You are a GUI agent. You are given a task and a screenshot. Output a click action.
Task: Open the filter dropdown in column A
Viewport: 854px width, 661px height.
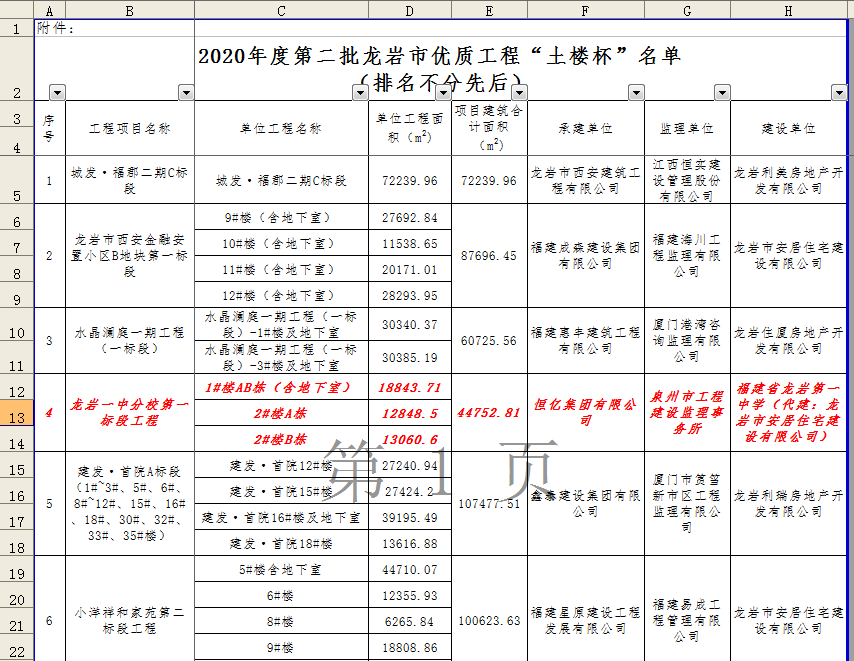tap(56, 92)
